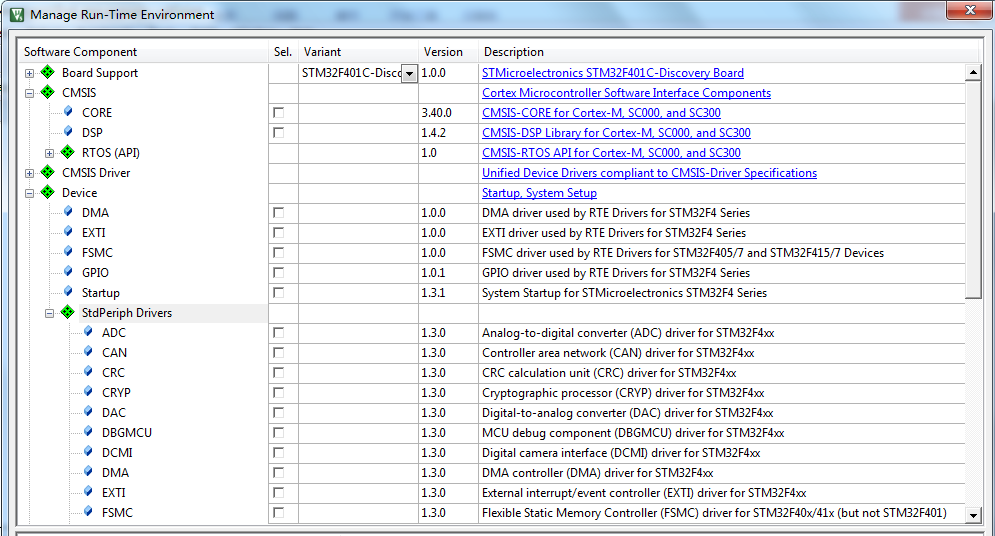Click the Startup blue component icon
The height and width of the screenshot is (536, 995).
pyautogui.click(x=68, y=292)
